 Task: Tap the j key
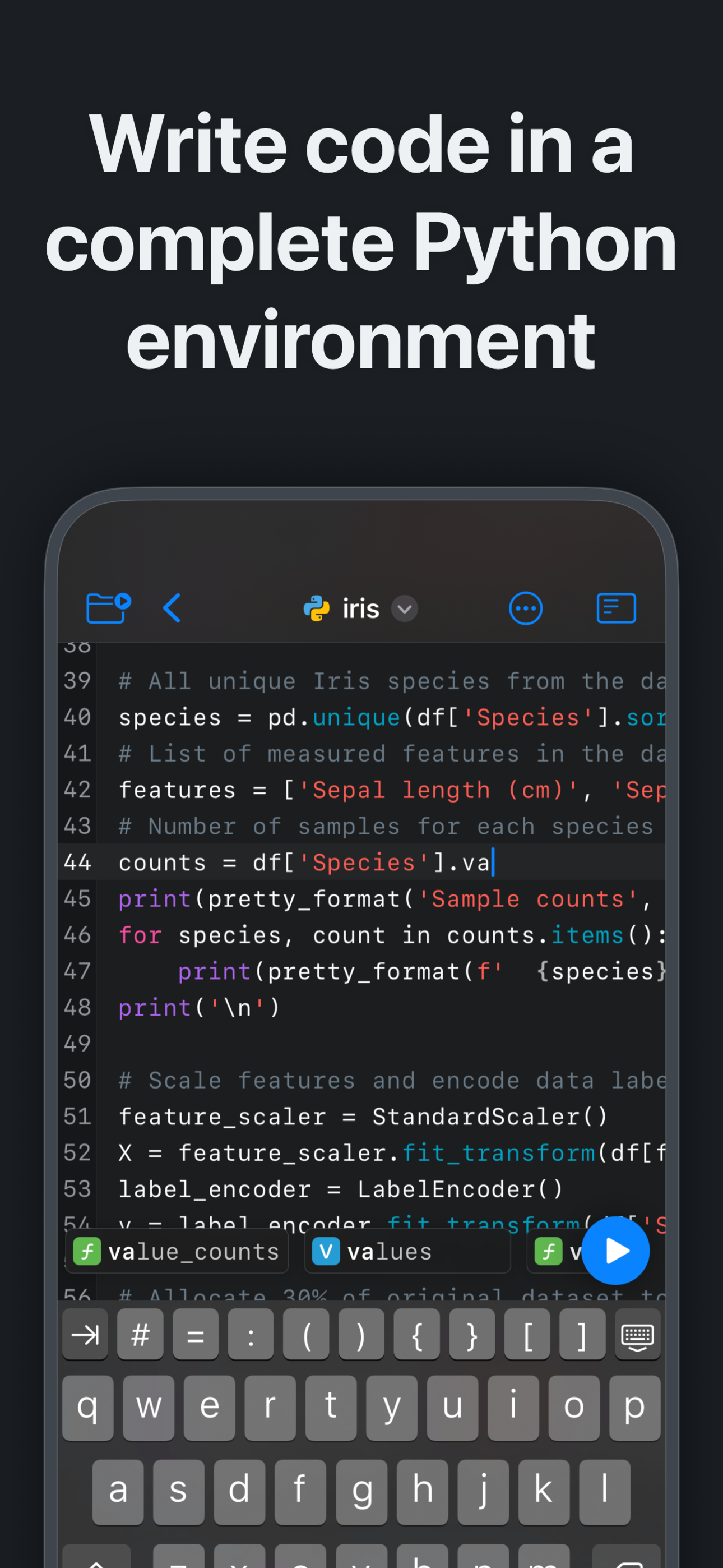coord(483,1492)
